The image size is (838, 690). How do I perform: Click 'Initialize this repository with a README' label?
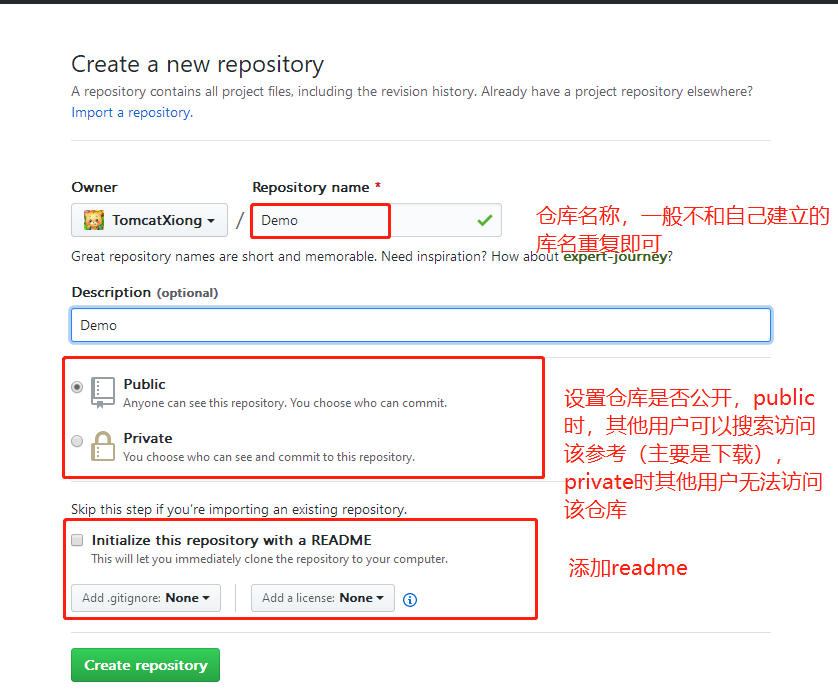231,540
